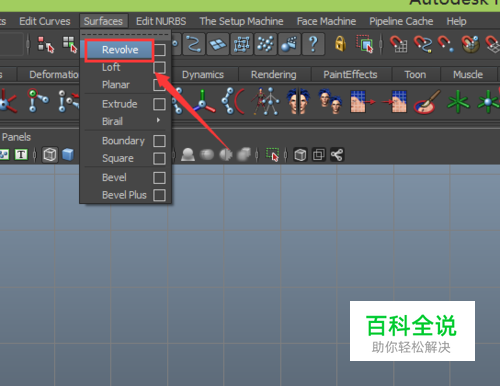Image resolution: width=500 pixels, height=386 pixels.
Task: Select the Extrude menu entry
Action: click(x=119, y=104)
